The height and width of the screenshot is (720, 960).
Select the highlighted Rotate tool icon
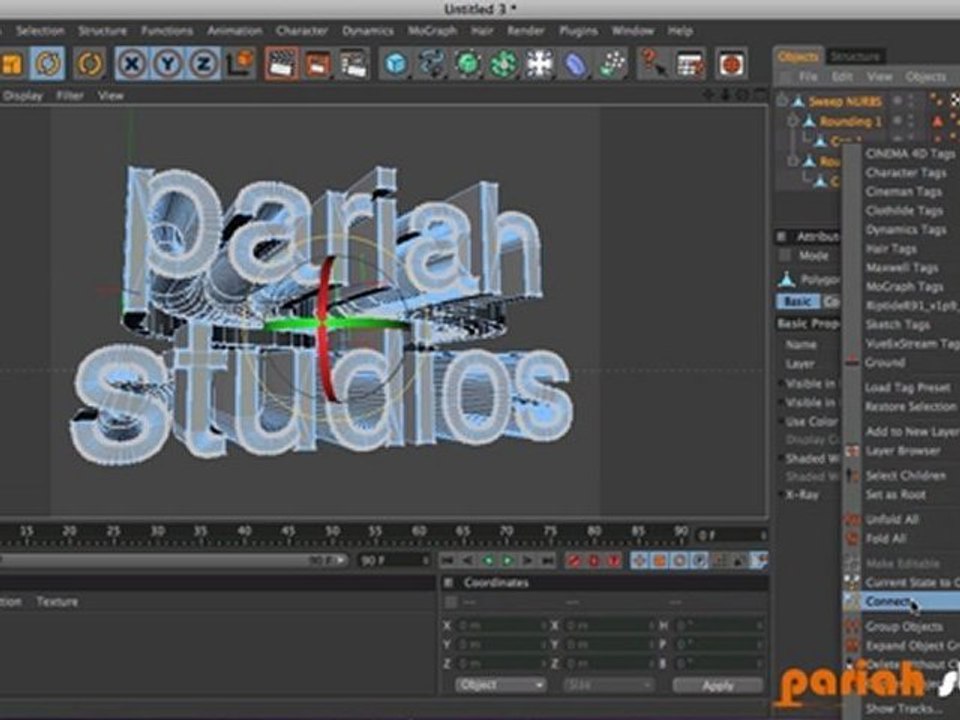[47, 64]
